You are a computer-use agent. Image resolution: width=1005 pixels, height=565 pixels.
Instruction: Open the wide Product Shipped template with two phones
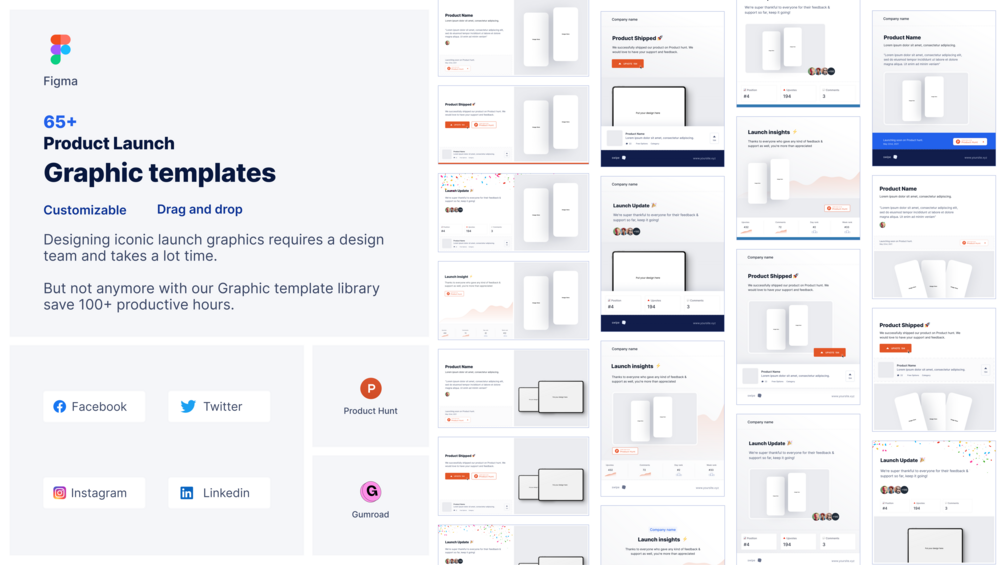pyautogui.click(x=513, y=124)
